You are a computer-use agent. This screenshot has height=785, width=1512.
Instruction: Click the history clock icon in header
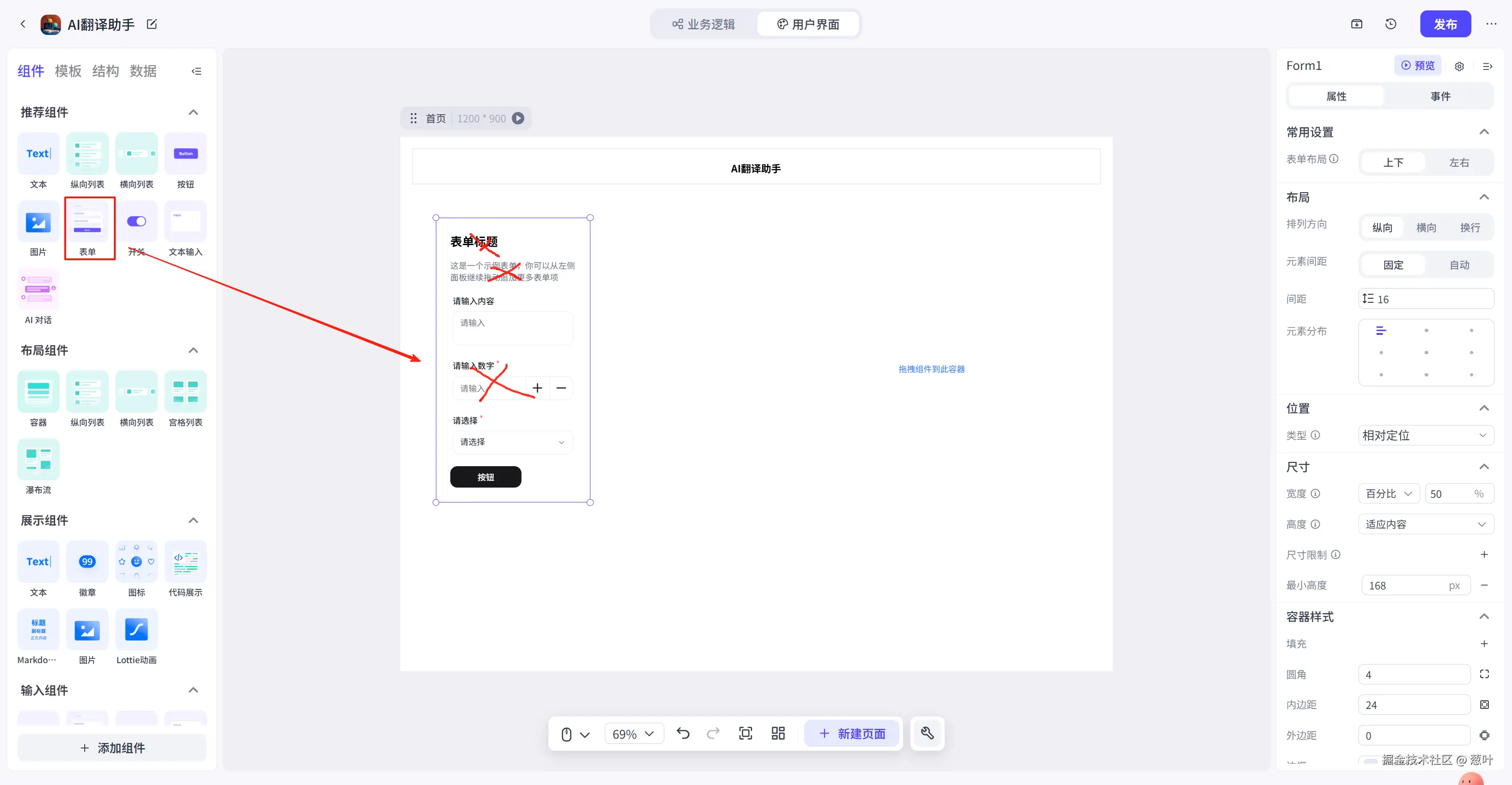click(1391, 24)
